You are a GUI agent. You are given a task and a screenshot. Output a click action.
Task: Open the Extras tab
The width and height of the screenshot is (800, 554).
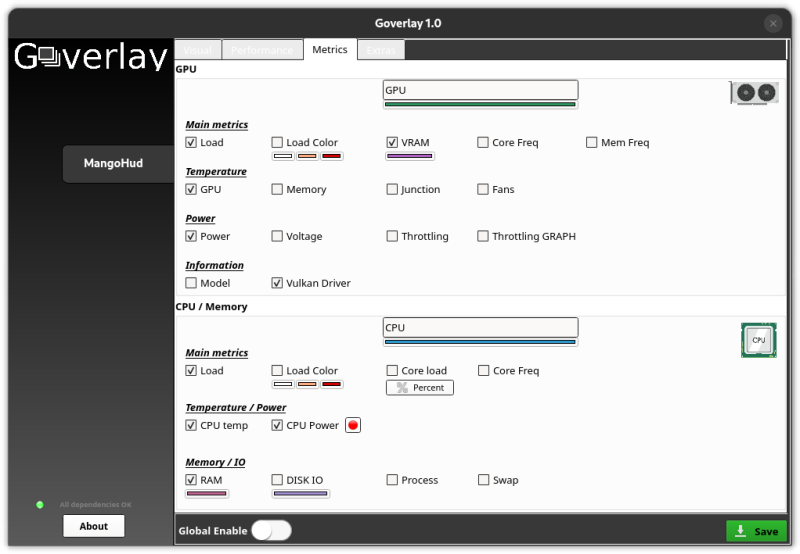[x=381, y=50]
